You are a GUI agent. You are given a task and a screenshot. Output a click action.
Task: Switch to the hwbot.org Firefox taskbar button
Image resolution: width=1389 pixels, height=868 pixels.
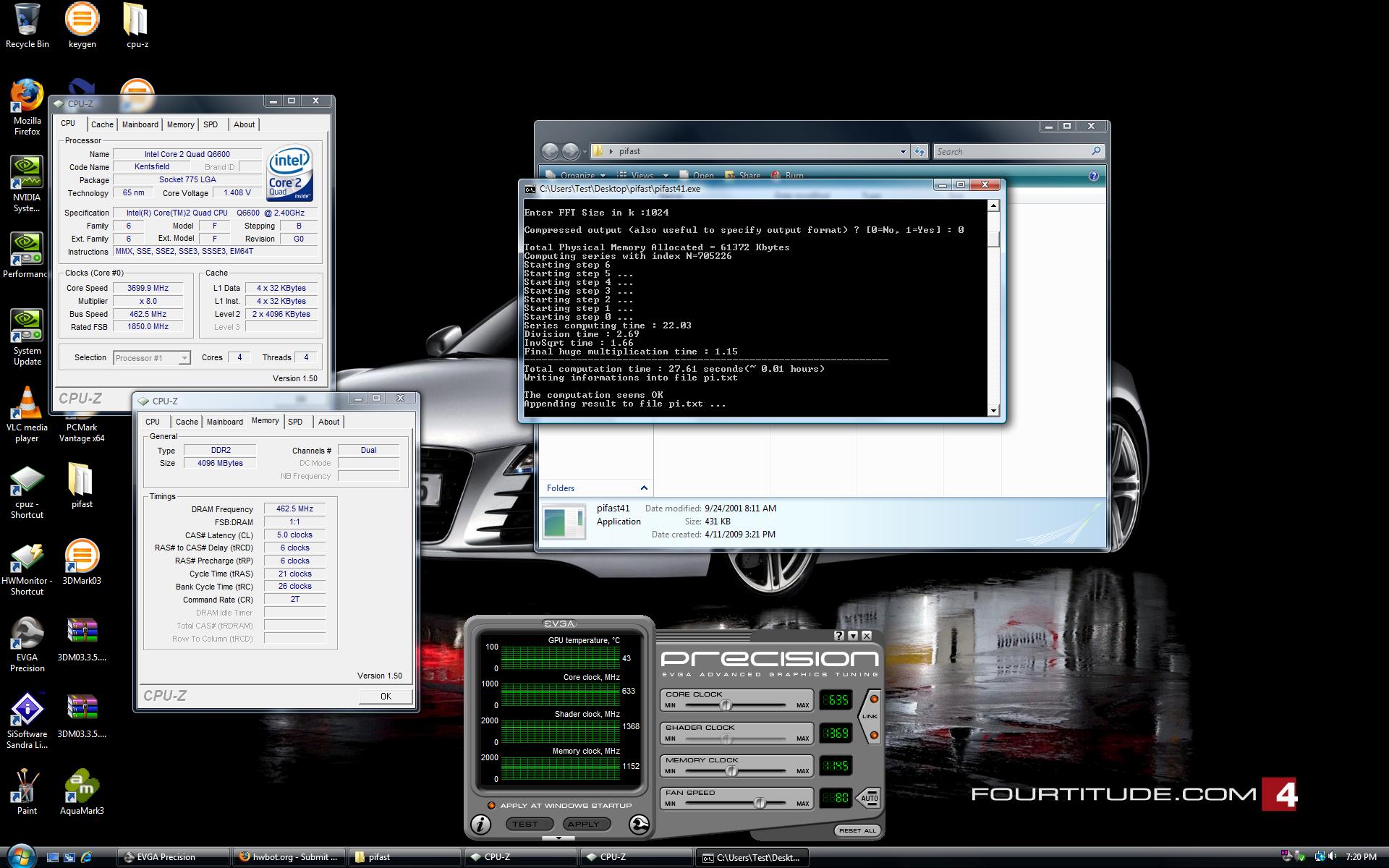point(289,857)
